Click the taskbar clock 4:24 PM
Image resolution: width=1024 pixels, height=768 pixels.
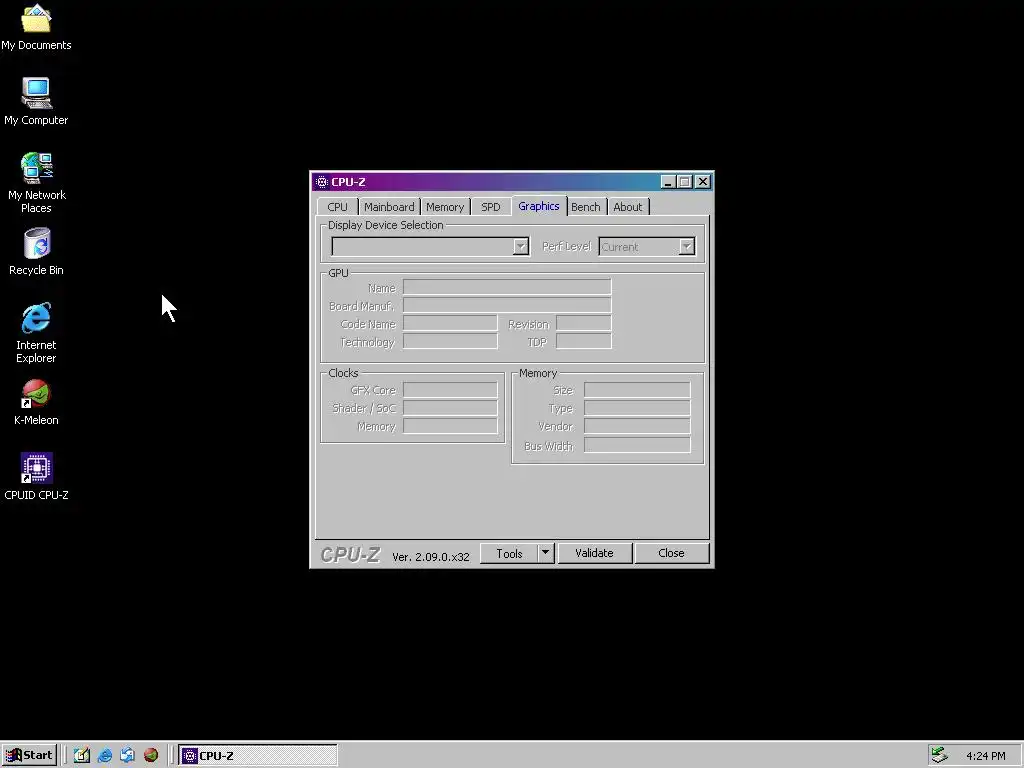985,756
